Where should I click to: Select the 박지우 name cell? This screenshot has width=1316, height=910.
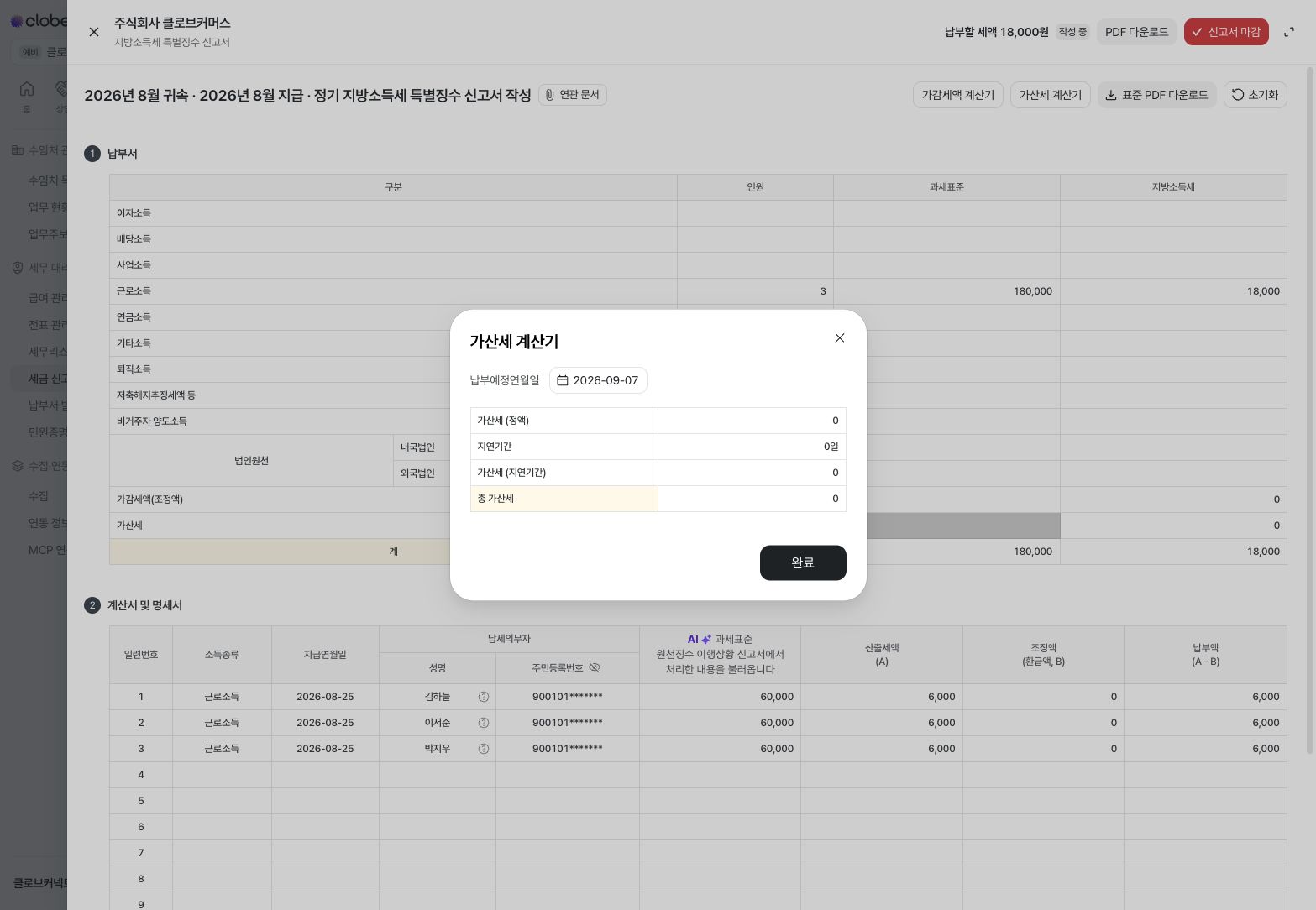(x=438, y=749)
